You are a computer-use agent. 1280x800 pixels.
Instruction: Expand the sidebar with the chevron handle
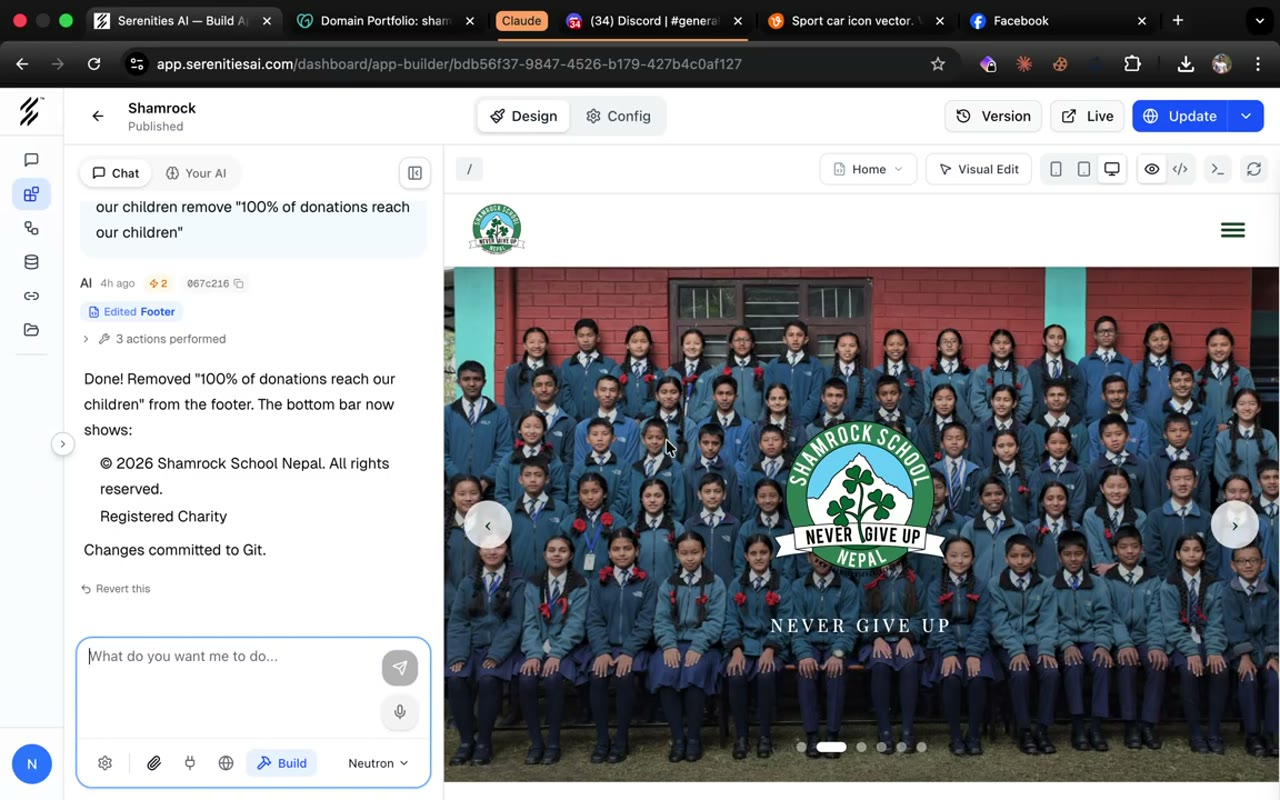(x=62, y=444)
